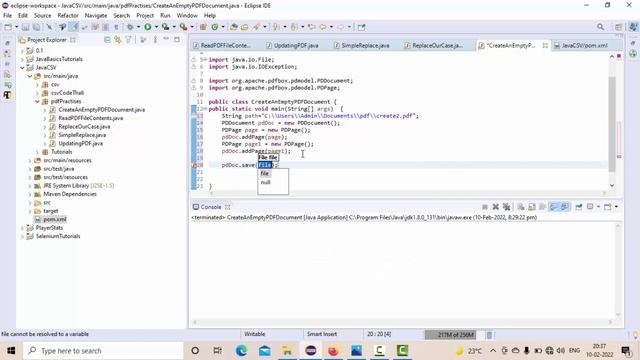Click the Save All toolbar icon
The width and height of the screenshot is (640, 360).
point(36,27)
